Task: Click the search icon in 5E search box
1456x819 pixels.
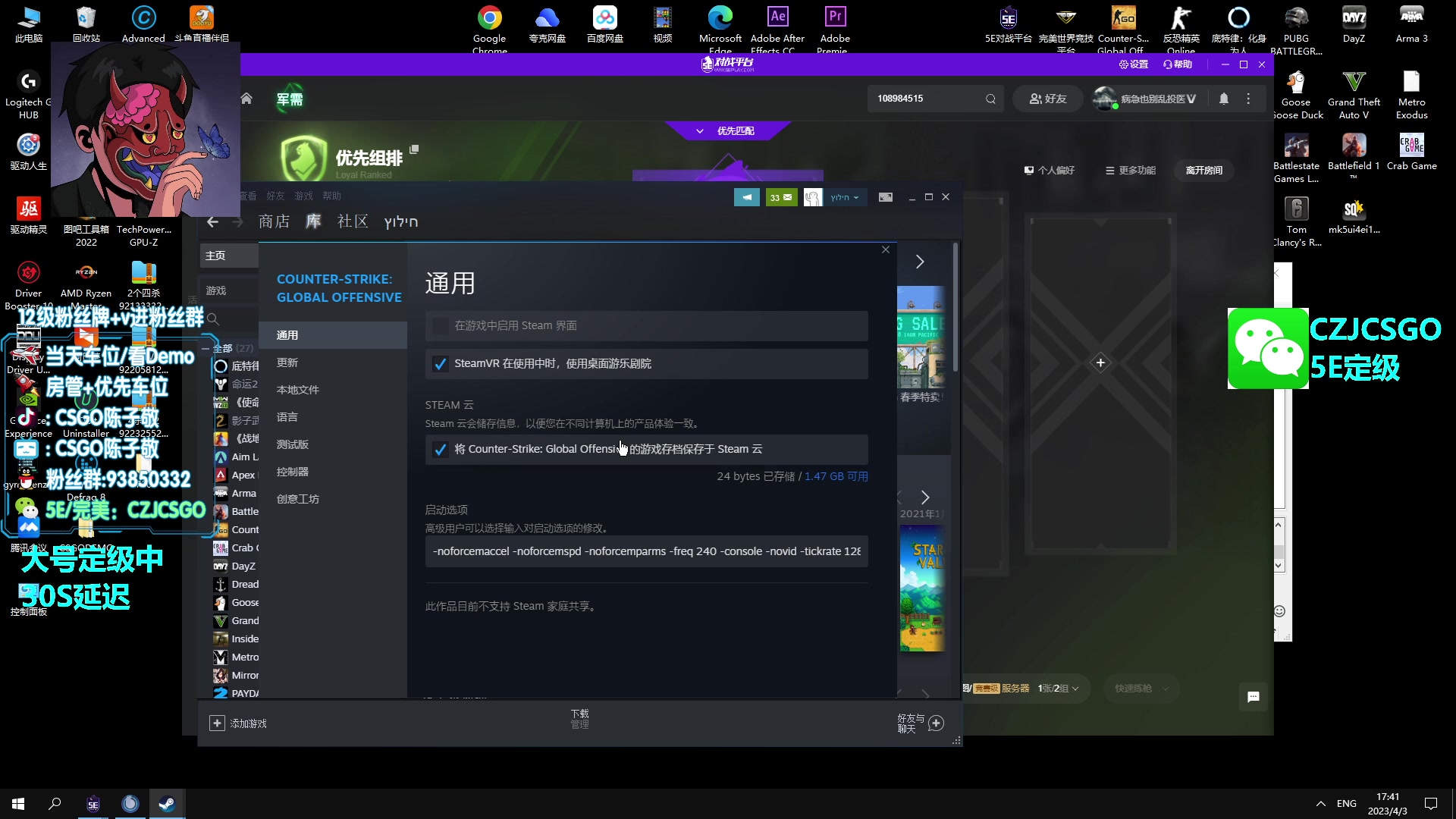Action: coord(990,99)
